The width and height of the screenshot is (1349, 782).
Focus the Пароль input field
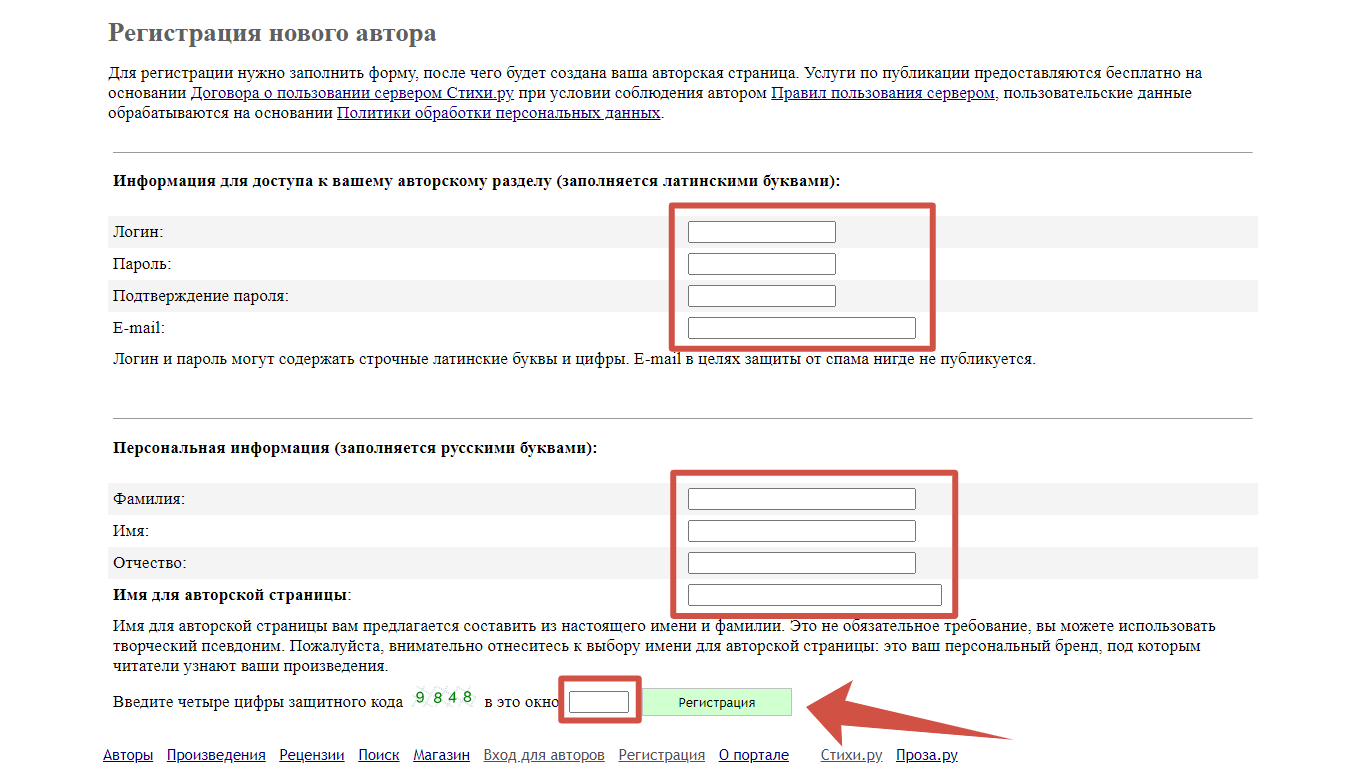[761, 264]
